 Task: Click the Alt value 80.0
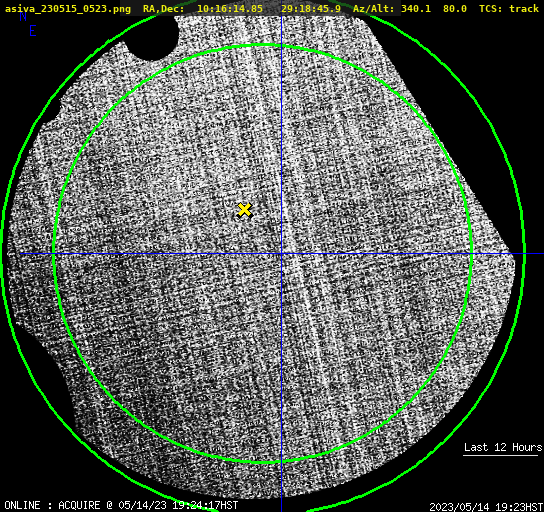(x=455, y=8)
